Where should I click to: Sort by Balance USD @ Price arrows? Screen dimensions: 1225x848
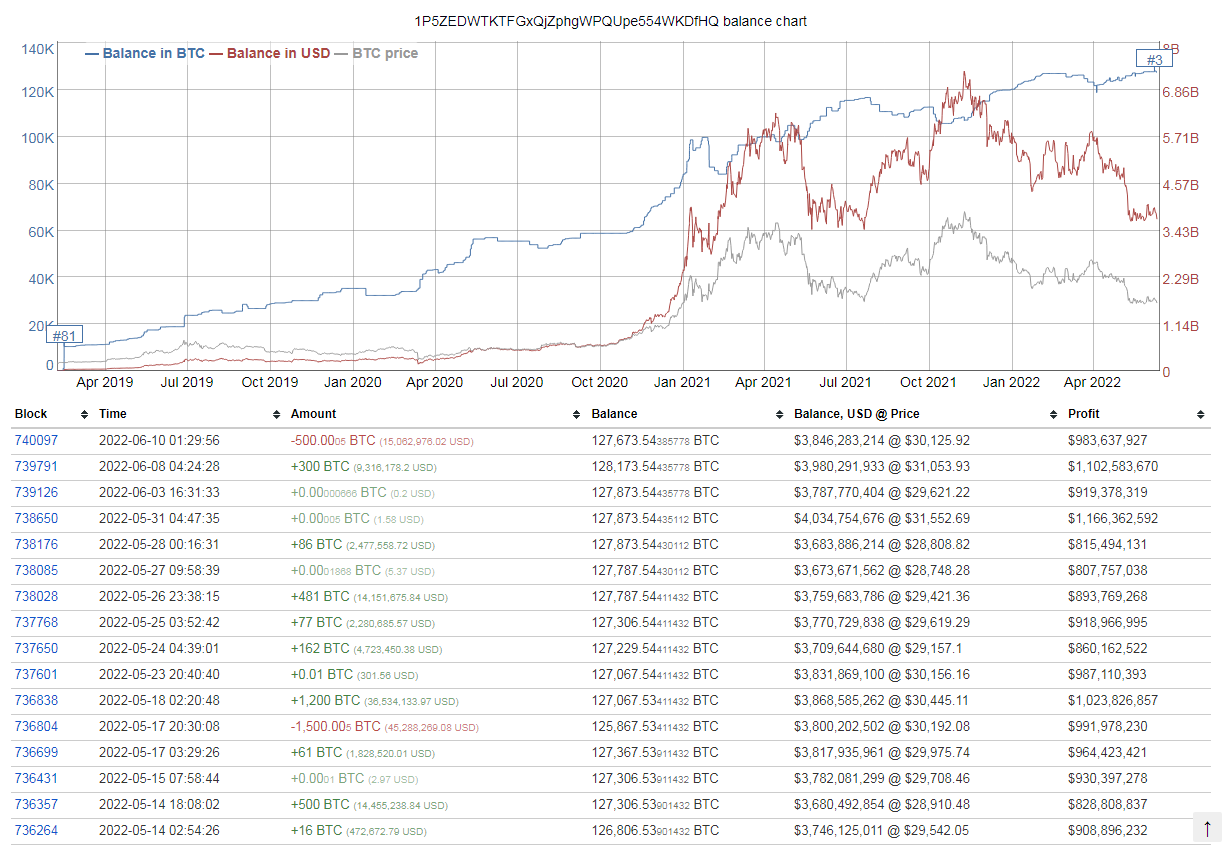click(x=1054, y=414)
